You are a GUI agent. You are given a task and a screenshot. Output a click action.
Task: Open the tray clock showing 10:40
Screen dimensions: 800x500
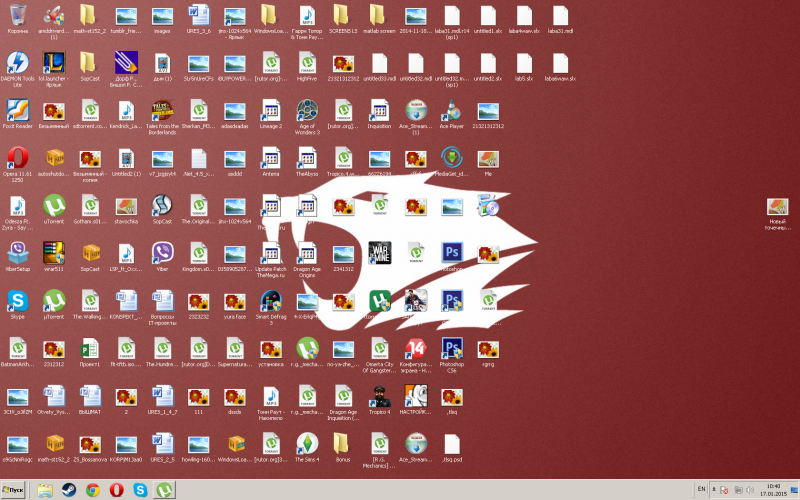[773, 490]
